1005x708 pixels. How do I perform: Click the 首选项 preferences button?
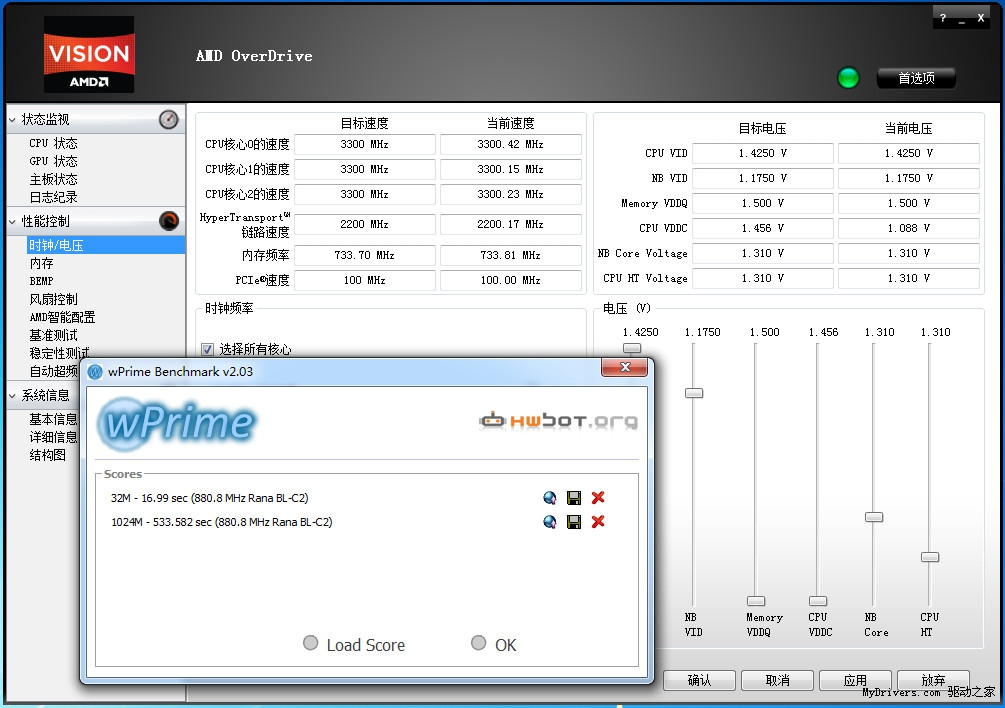point(916,78)
